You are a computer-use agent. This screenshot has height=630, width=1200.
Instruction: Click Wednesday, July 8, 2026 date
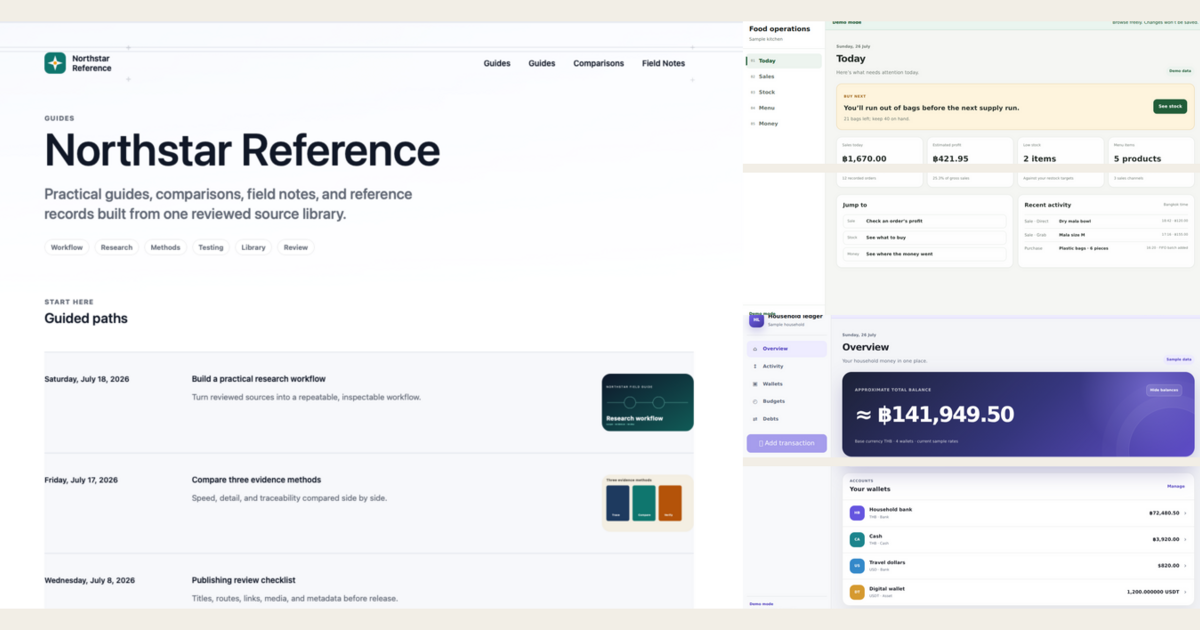tap(90, 580)
